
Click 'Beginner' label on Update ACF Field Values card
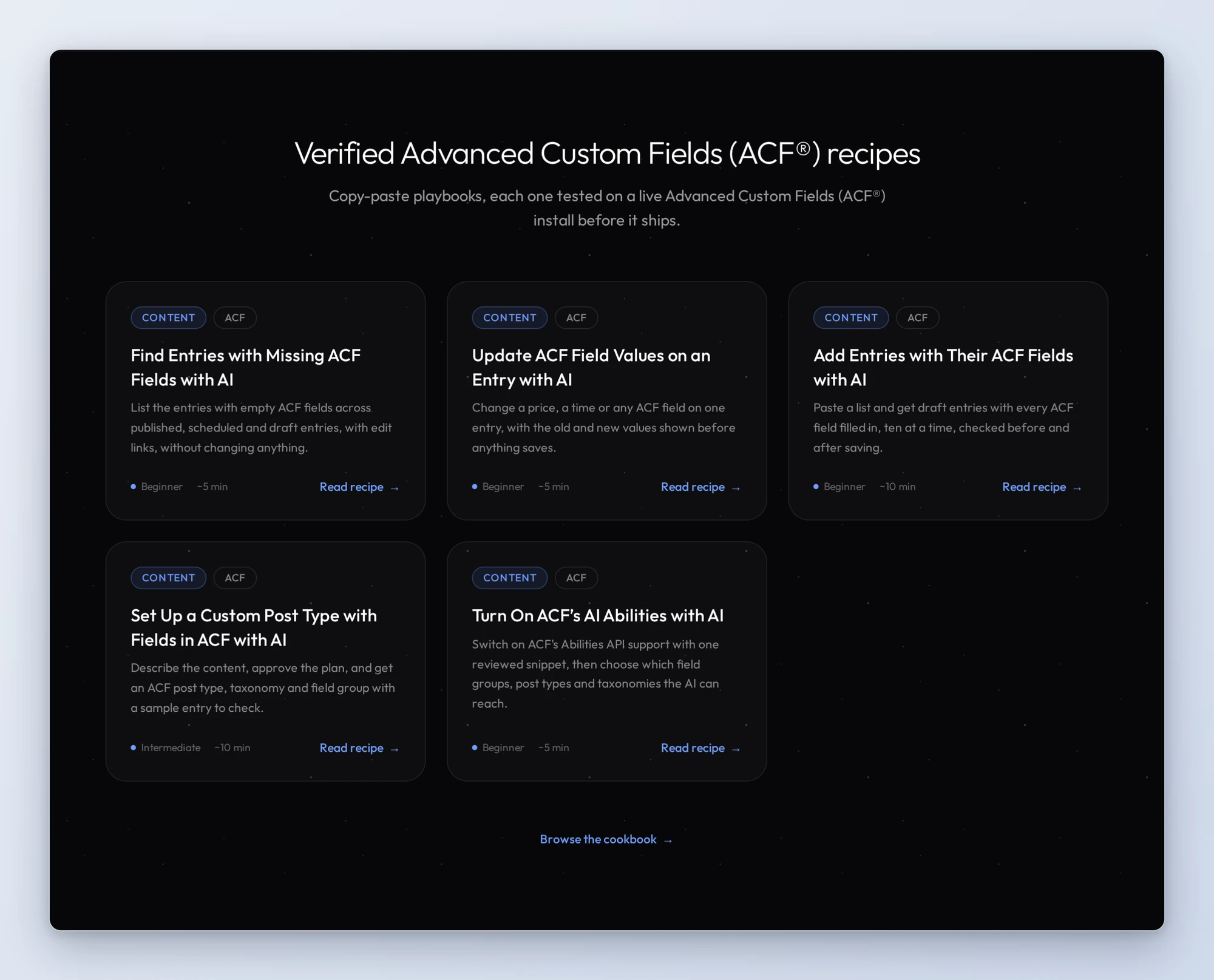tap(503, 487)
